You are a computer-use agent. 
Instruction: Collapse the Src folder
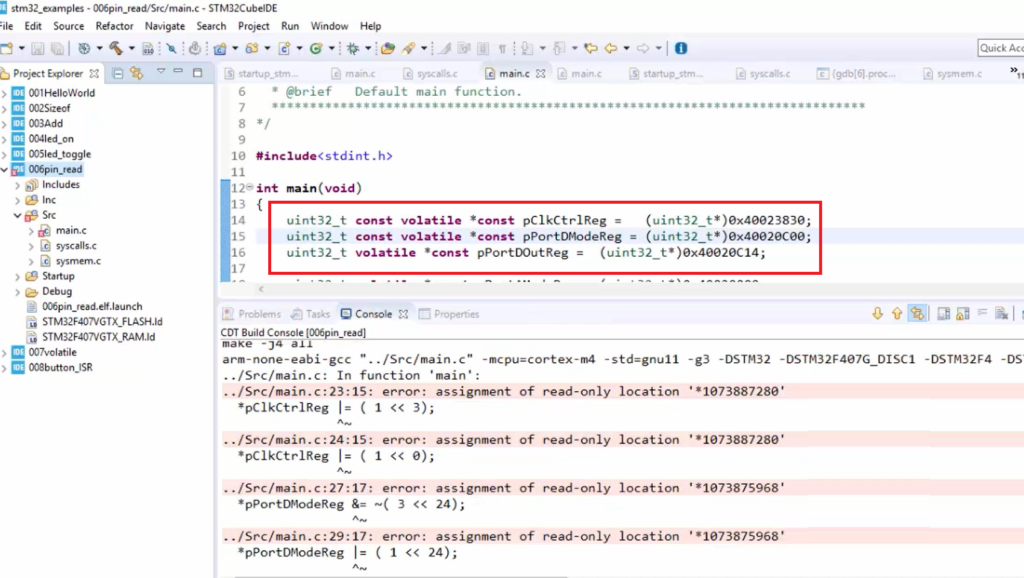18,216
